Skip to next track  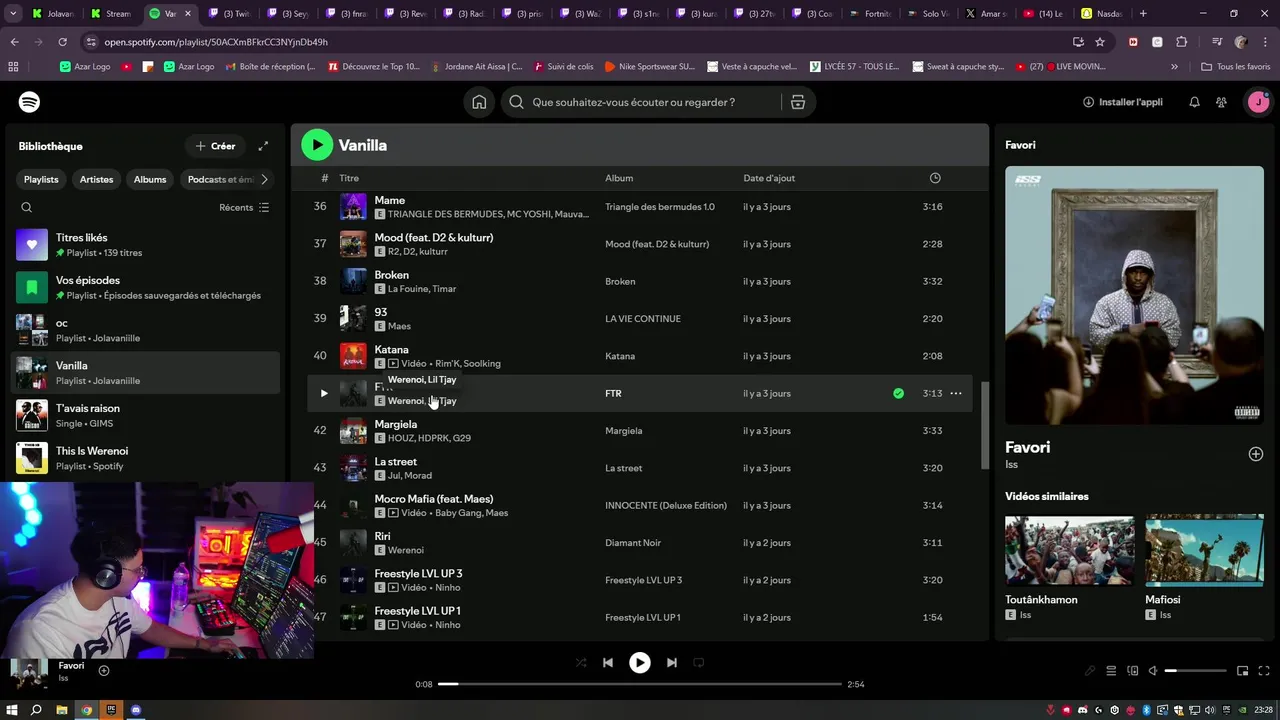(672, 662)
